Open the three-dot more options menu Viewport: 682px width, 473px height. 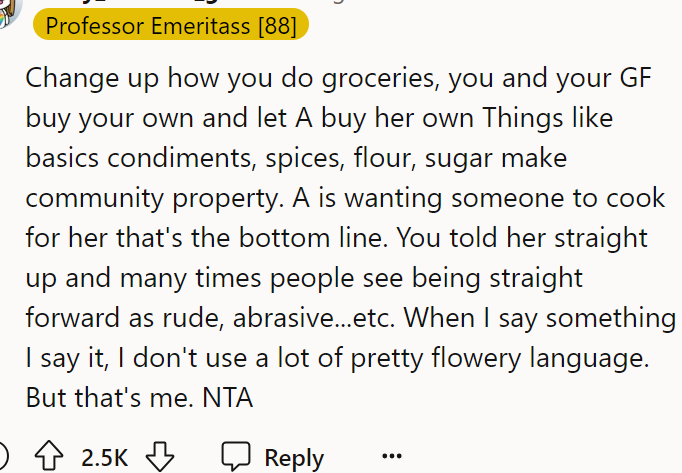[x=391, y=457]
